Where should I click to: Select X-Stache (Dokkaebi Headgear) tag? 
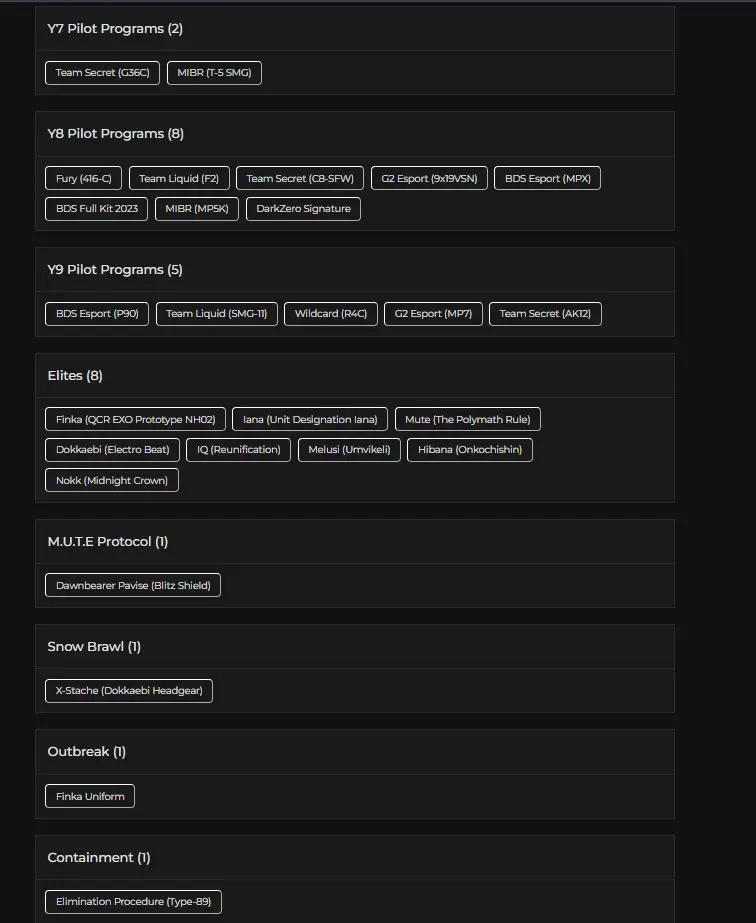129,691
